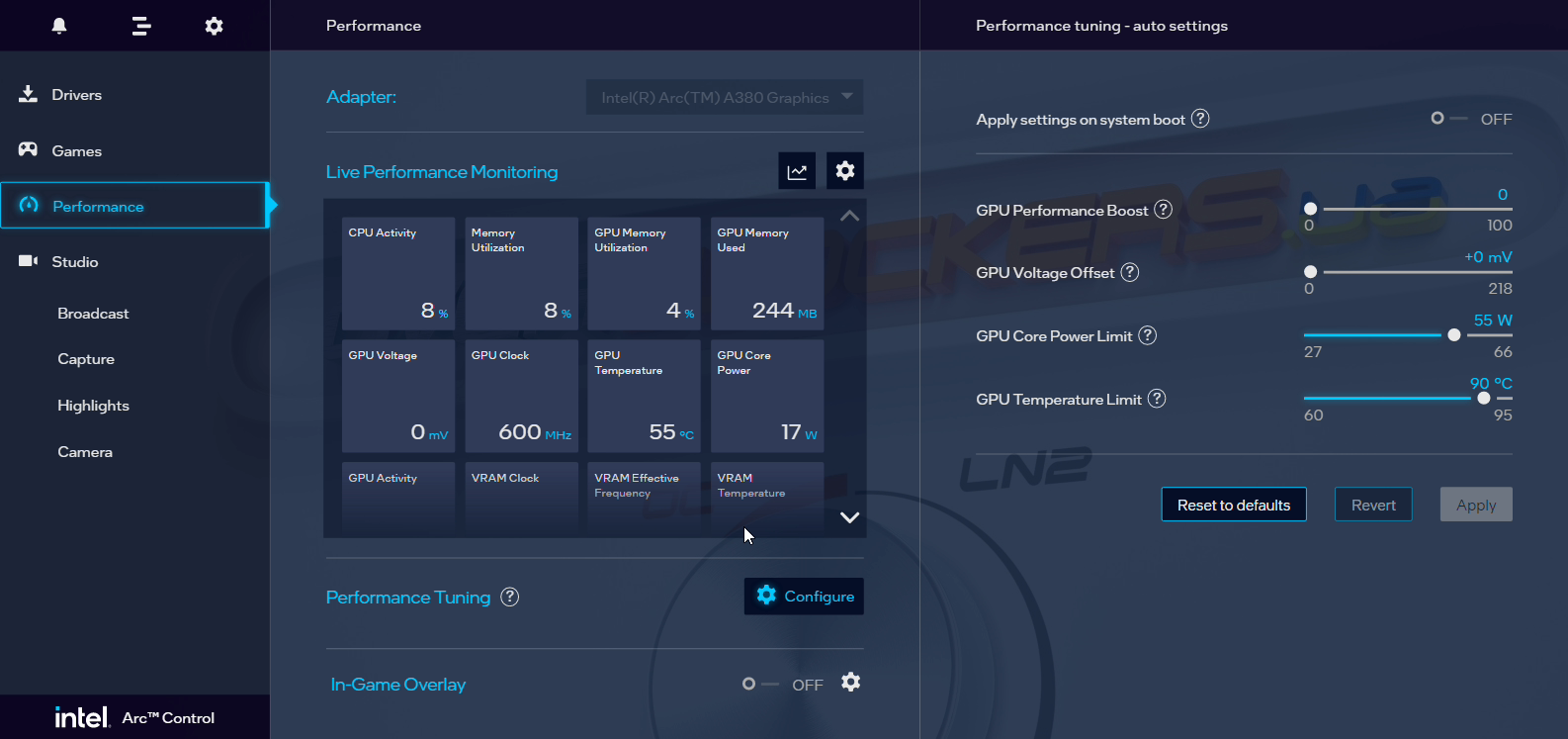Select the CPU Activity tile

click(398, 274)
